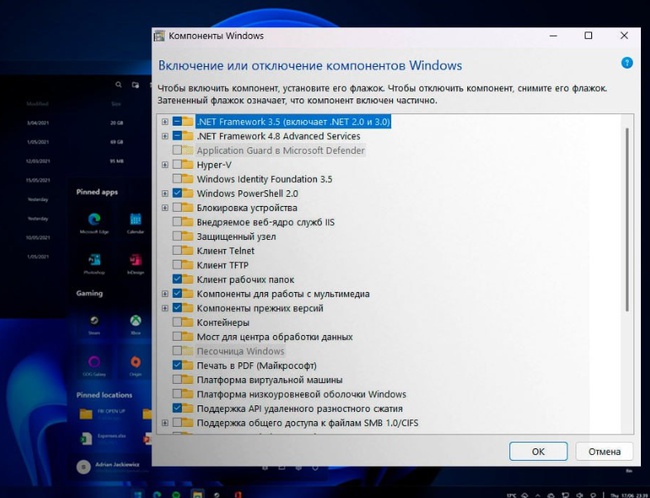
Task: Toggle the .NET Framework 4.8 Advanced Services checkbox
Action: click(177, 136)
